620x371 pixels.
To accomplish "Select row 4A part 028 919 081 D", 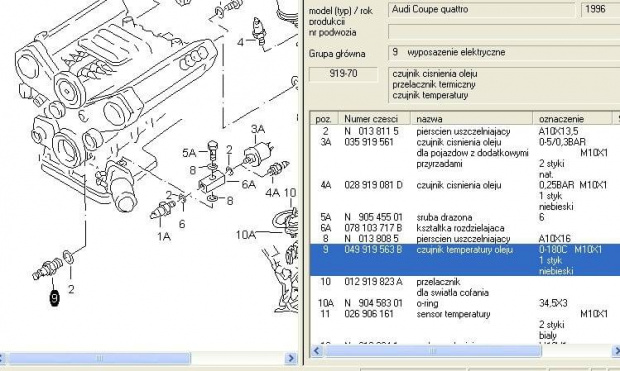I will click(465, 196).
